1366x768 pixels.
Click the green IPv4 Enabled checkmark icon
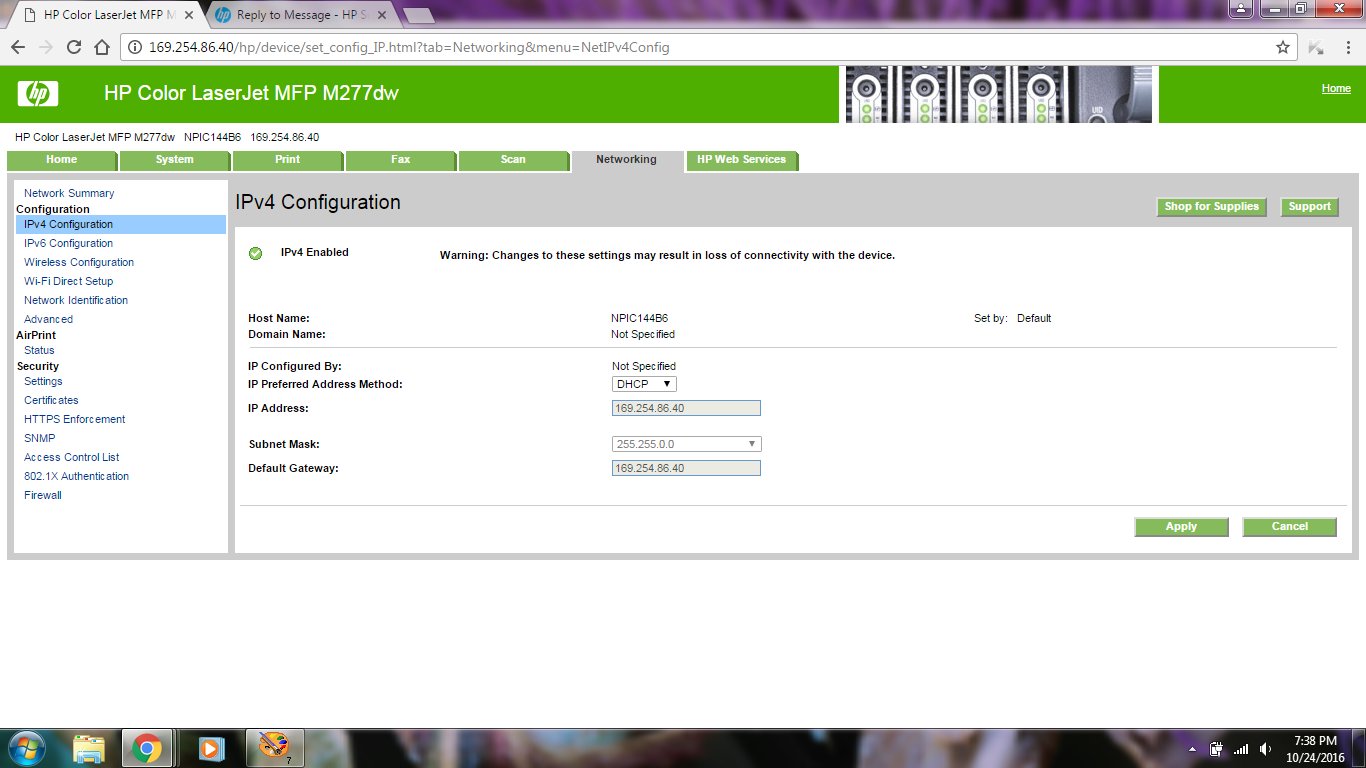255,253
